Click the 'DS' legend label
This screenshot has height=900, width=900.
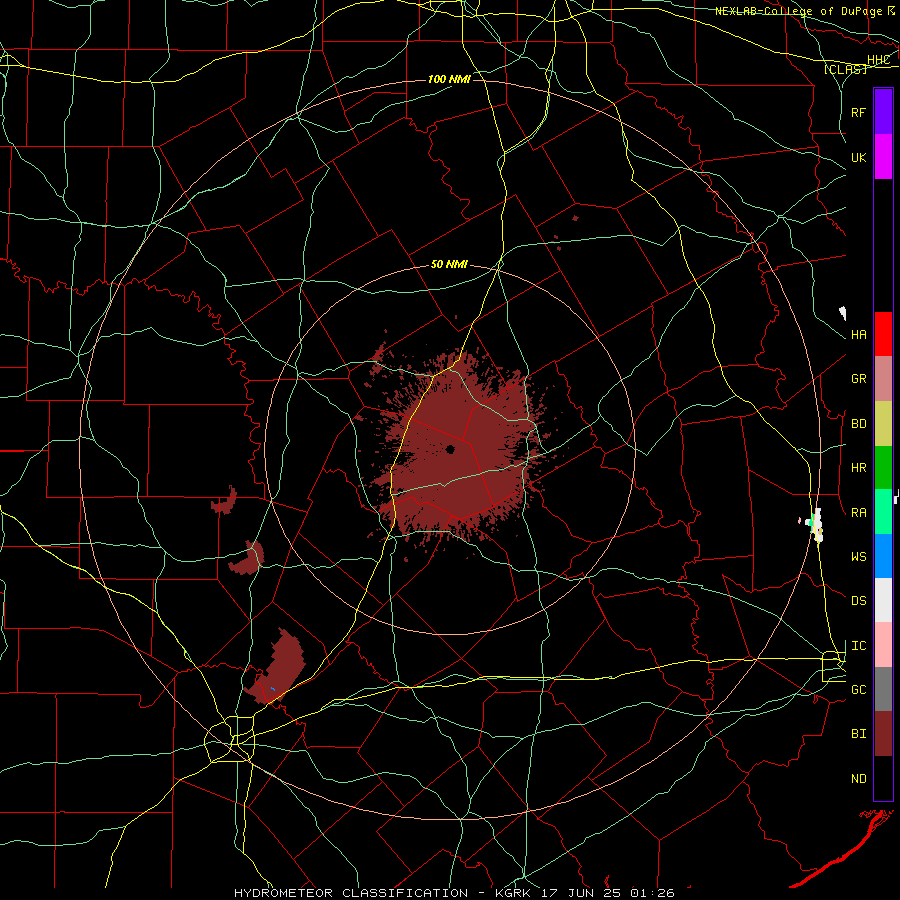point(859,601)
